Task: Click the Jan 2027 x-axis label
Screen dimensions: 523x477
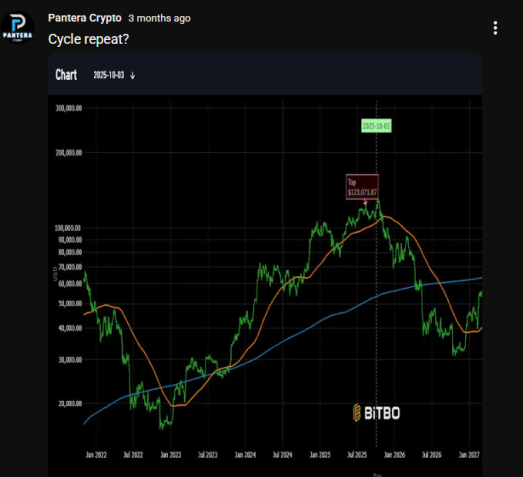Action: point(469,455)
